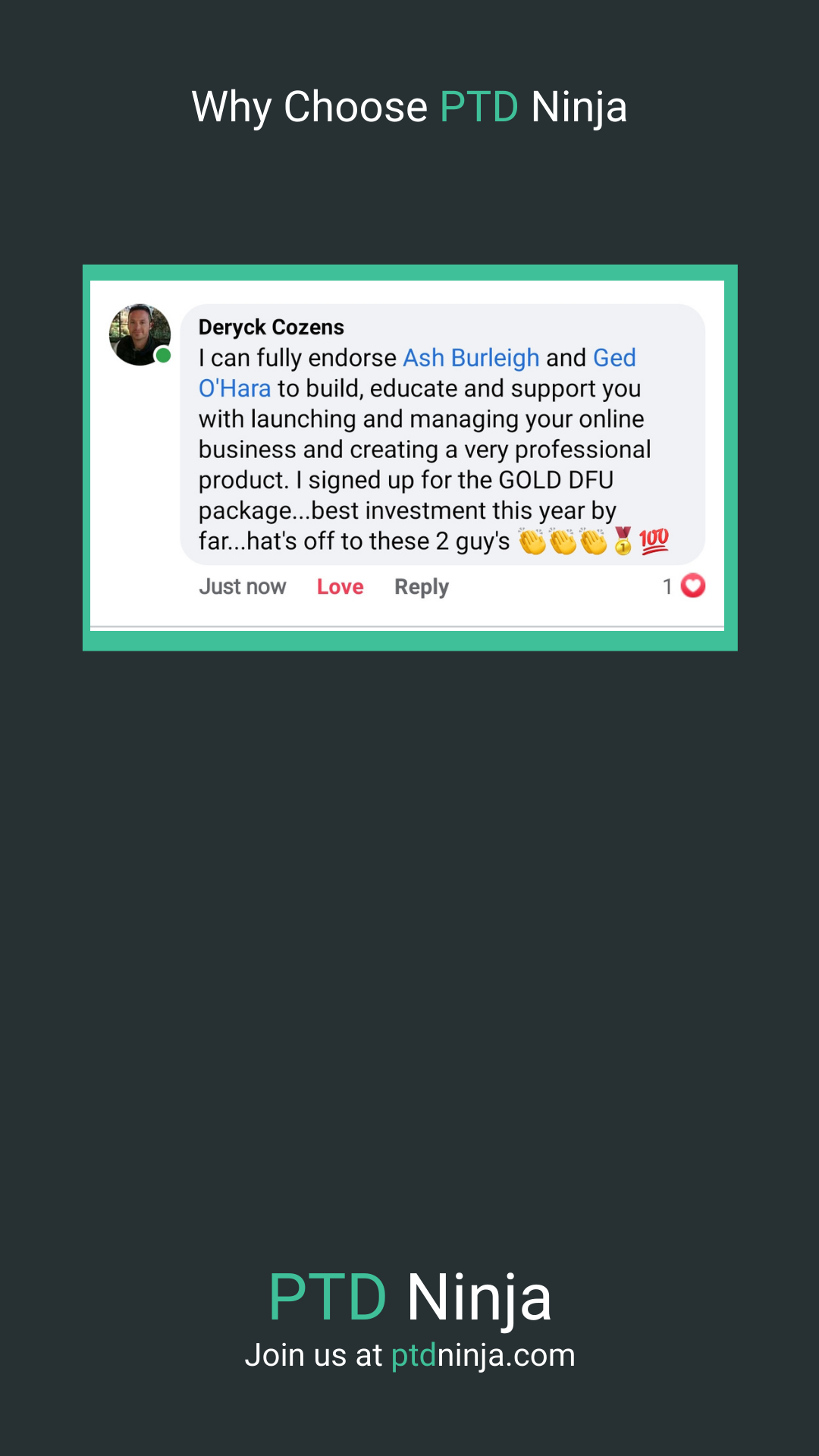The height and width of the screenshot is (1456, 819).
Task: Click the first clapping hands emoji
Action: (532, 541)
